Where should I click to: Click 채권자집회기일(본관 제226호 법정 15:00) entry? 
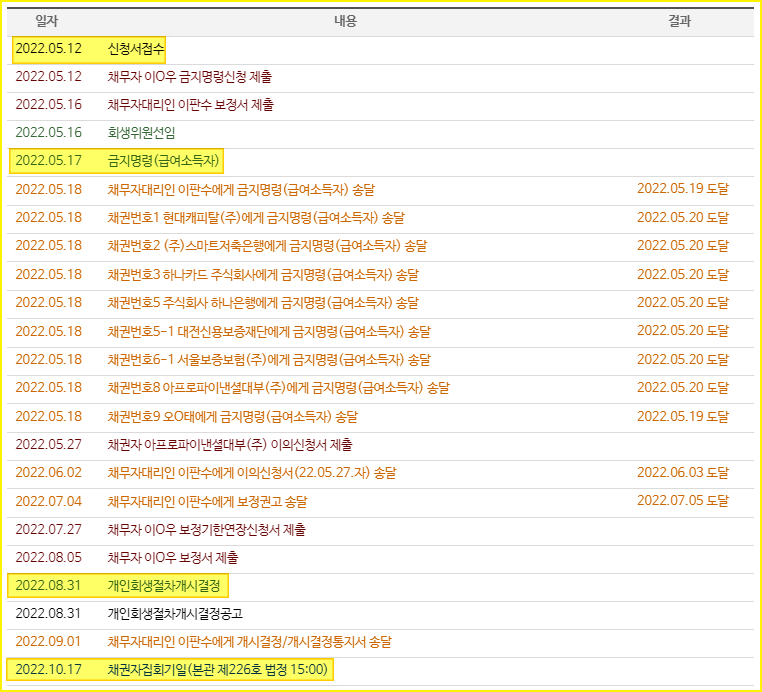click(217, 670)
